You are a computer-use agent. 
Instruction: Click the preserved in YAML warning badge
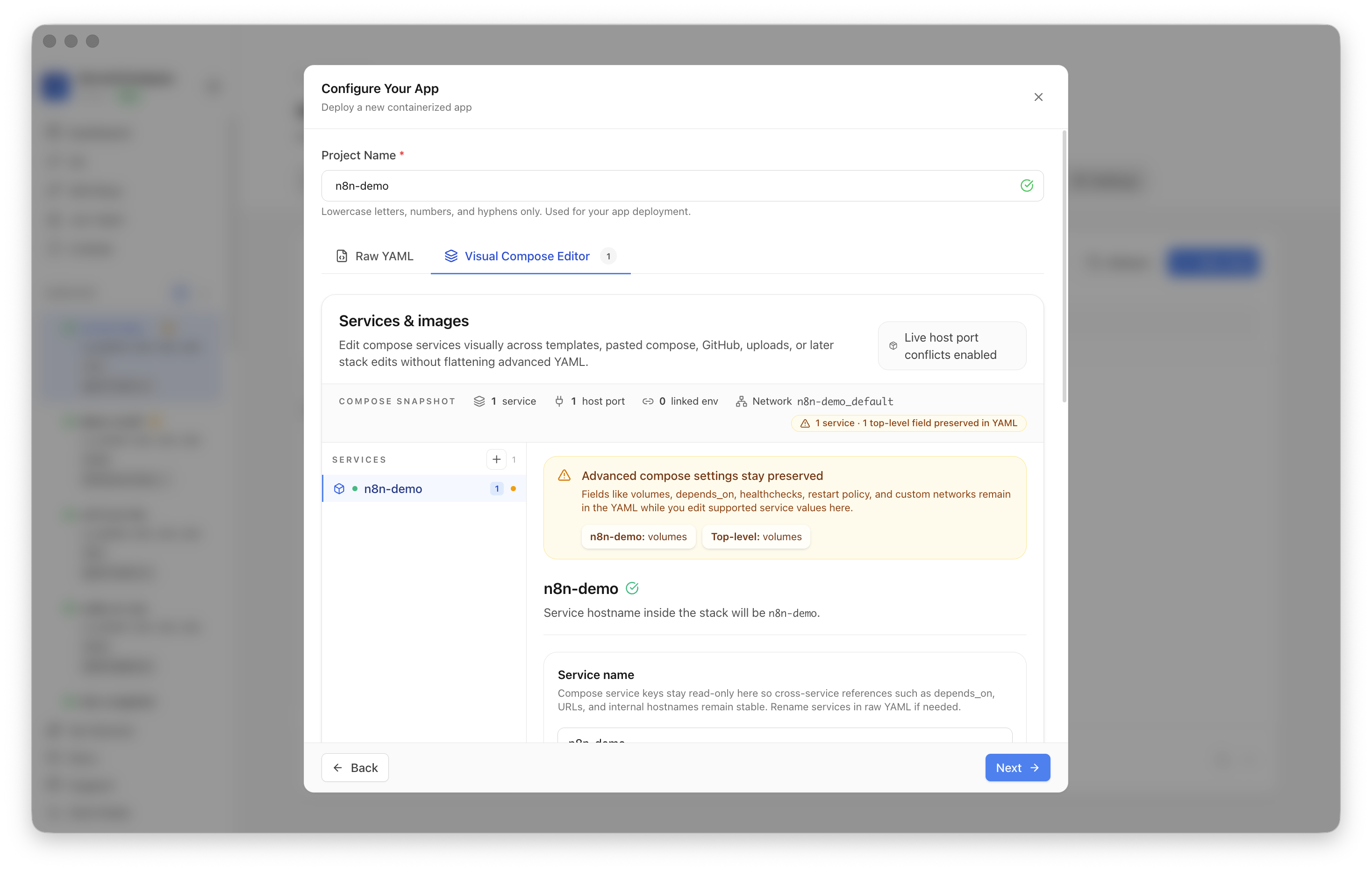click(x=908, y=423)
